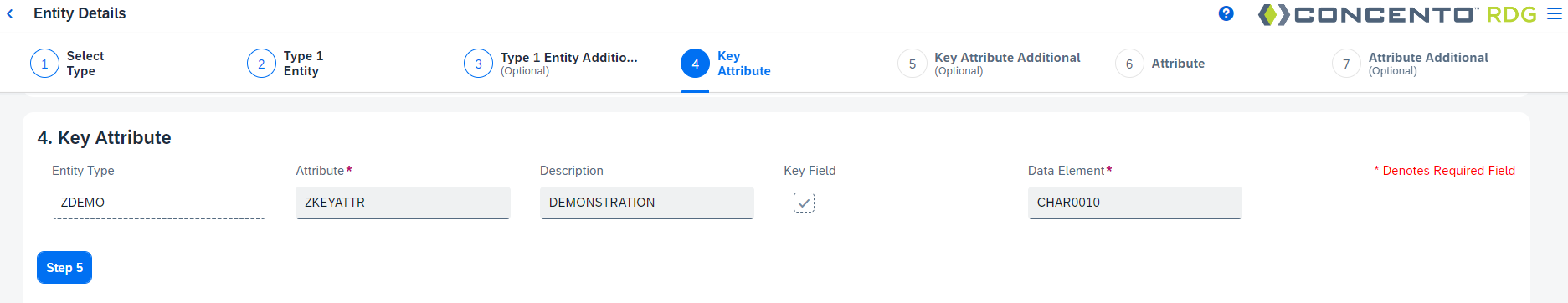Click the Attribute field with ZKEYATTR
The height and width of the screenshot is (303, 1568).
click(403, 203)
